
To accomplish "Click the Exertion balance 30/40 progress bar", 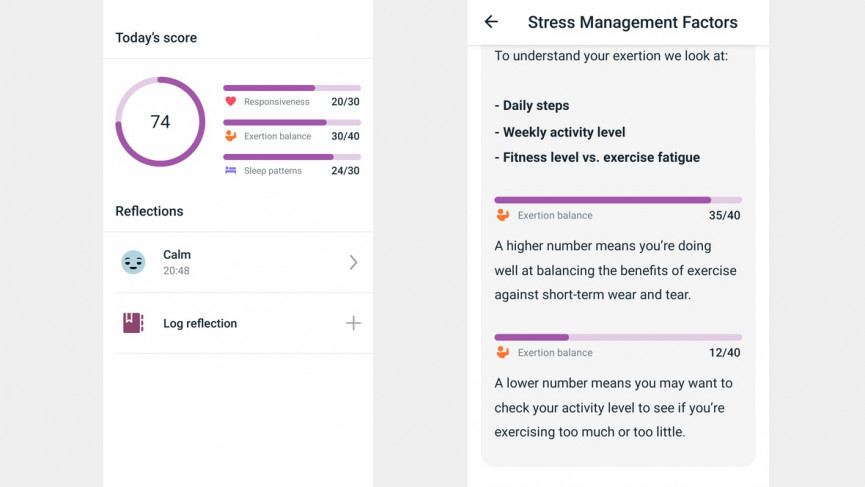I will coord(291,122).
